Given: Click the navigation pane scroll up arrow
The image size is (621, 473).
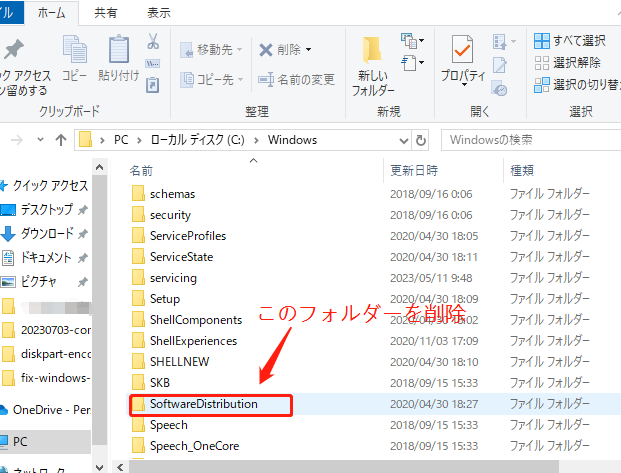Looking at the screenshot, I should [x=99, y=167].
